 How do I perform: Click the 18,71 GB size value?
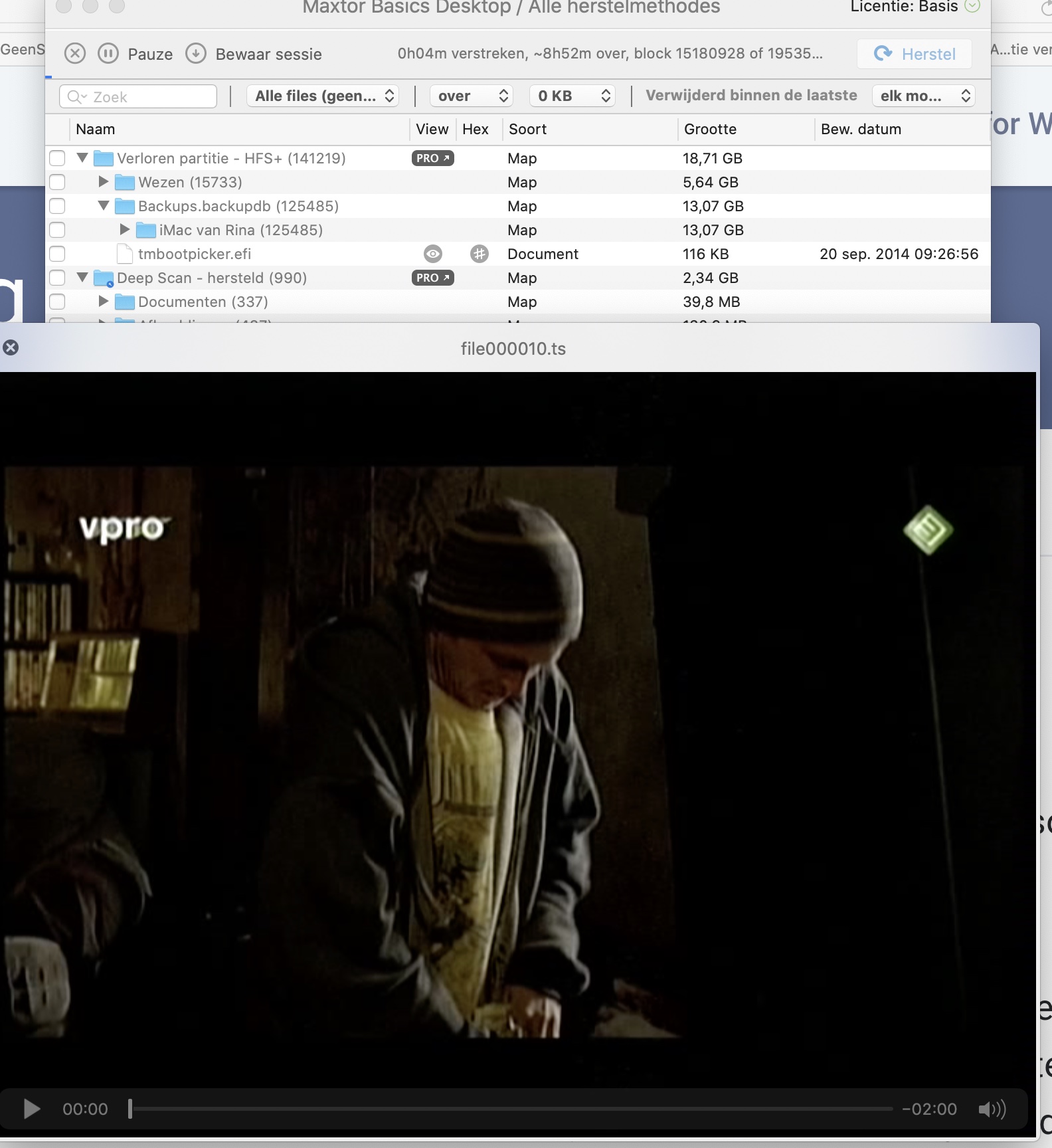(x=713, y=158)
